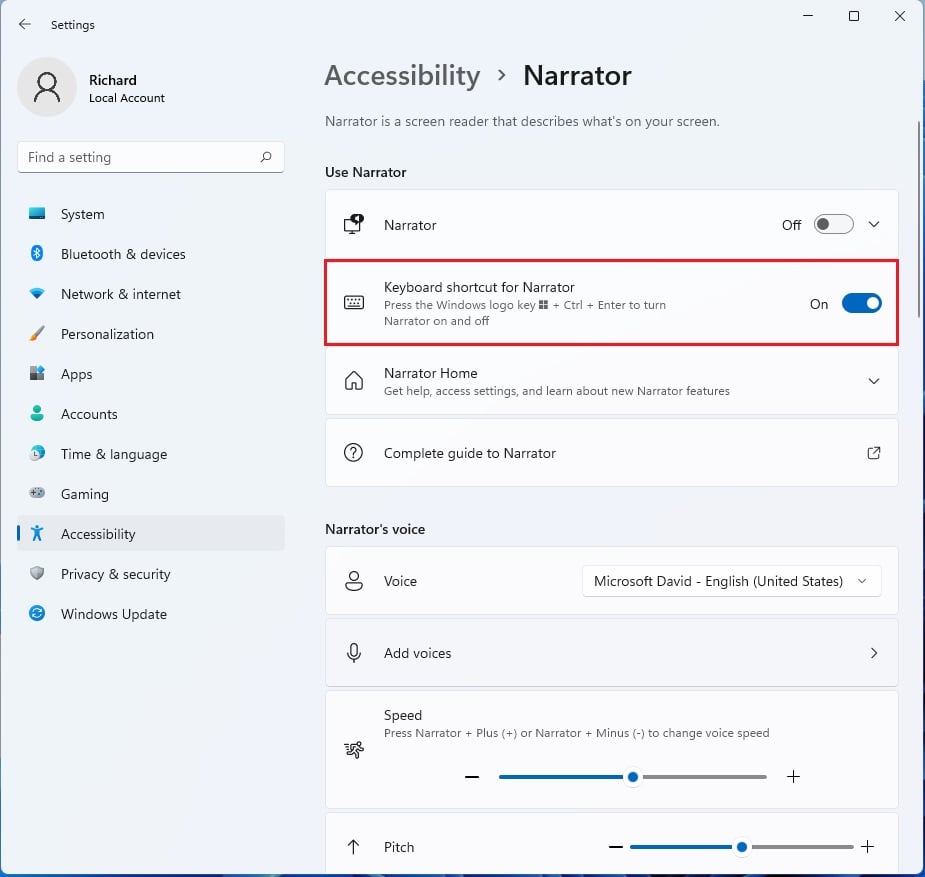925x877 pixels.
Task: Click the page vertical scrollbar
Action: click(919, 219)
